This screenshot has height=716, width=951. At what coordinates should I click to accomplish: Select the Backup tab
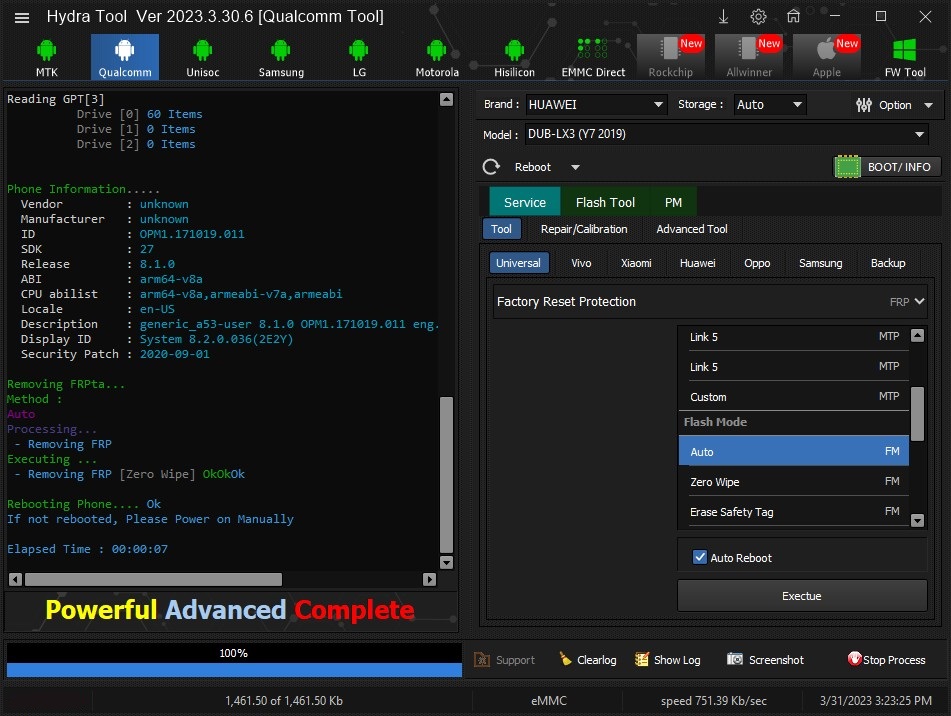coord(888,263)
